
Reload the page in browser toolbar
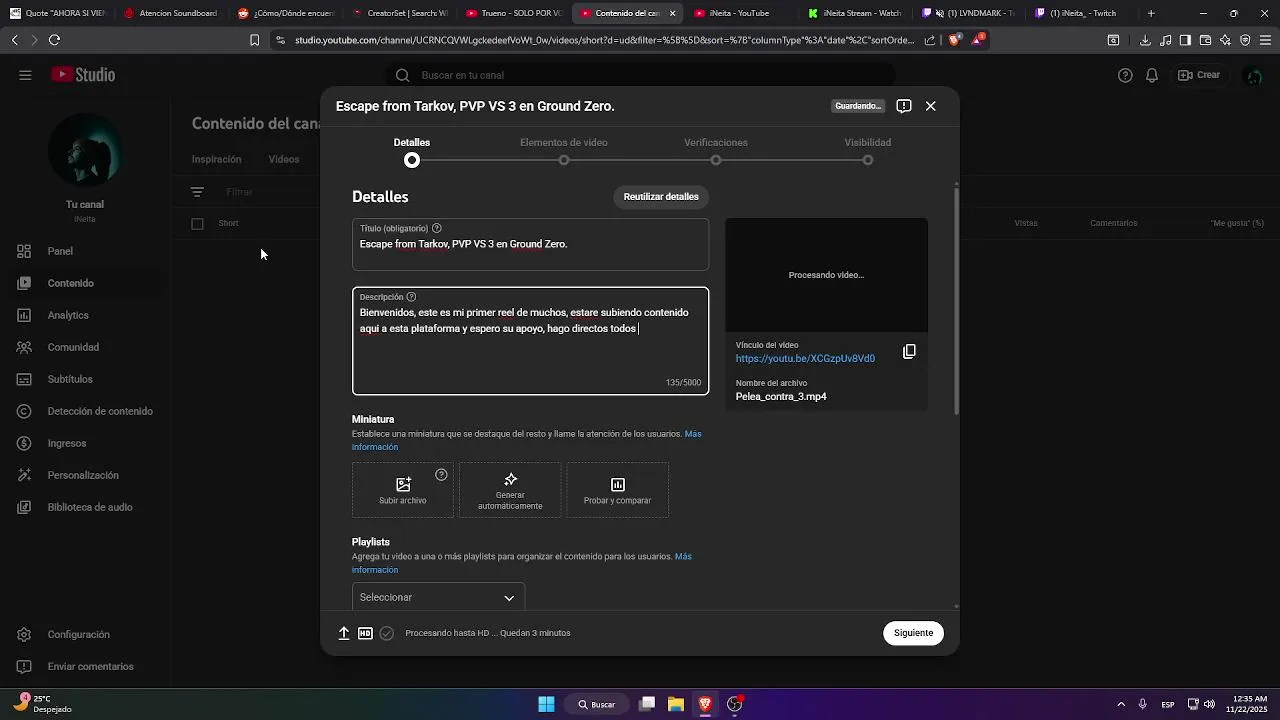pyautogui.click(x=54, y=40)
